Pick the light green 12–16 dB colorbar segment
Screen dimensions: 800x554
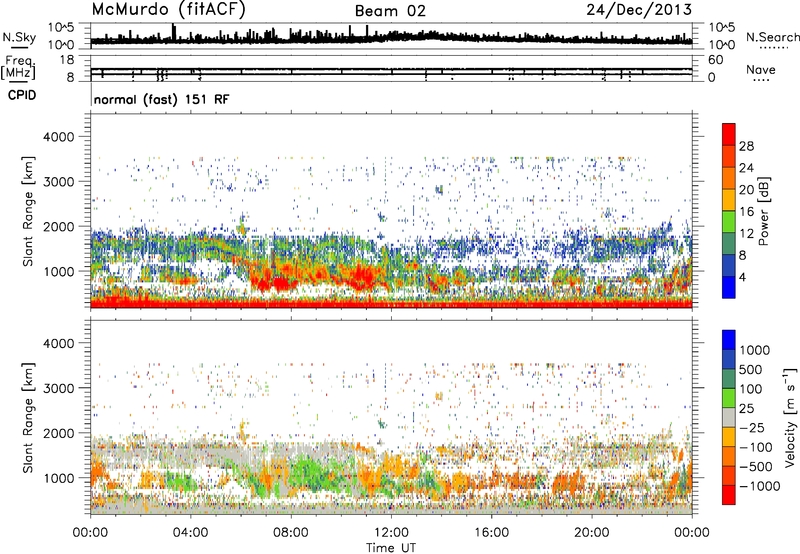729,222
